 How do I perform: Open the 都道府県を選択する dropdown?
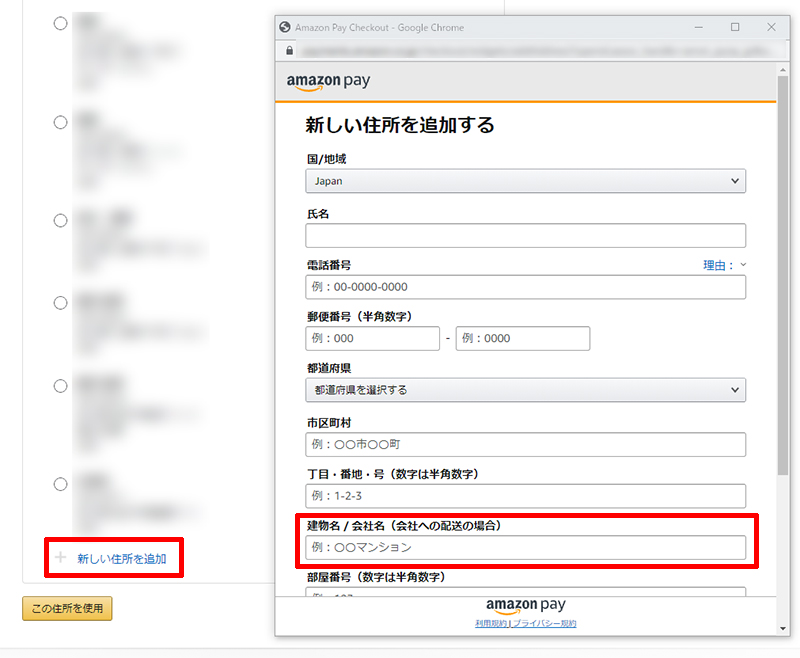(x=526, y=390)
